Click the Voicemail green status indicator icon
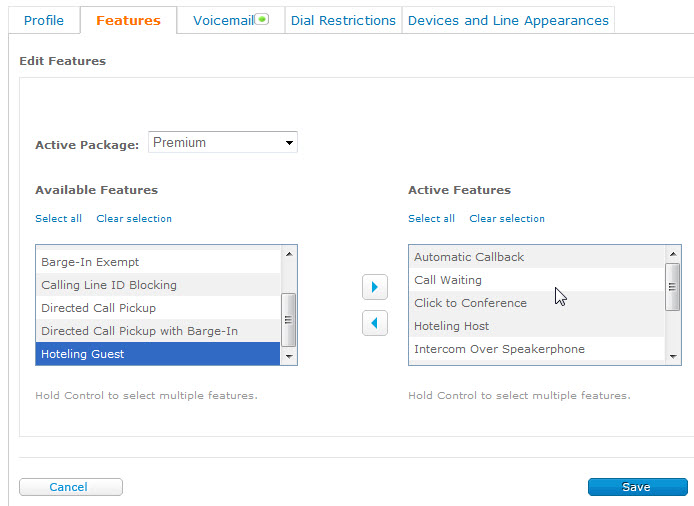Viewport: 694px width, 506px height. coord(262,19)
